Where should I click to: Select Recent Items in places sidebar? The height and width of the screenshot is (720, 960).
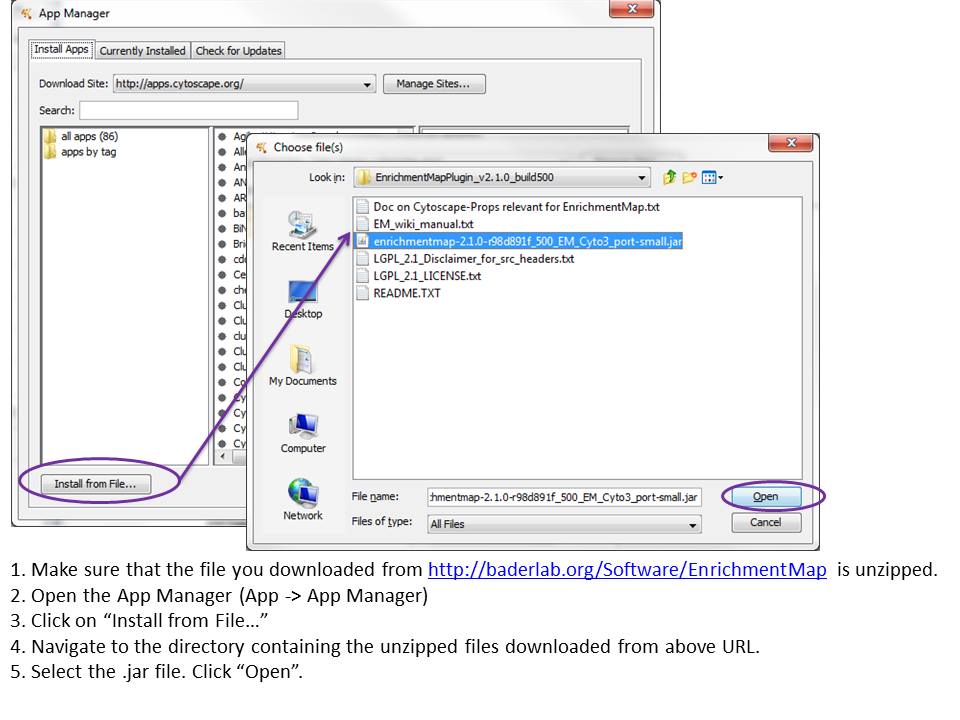pos(302,231)
